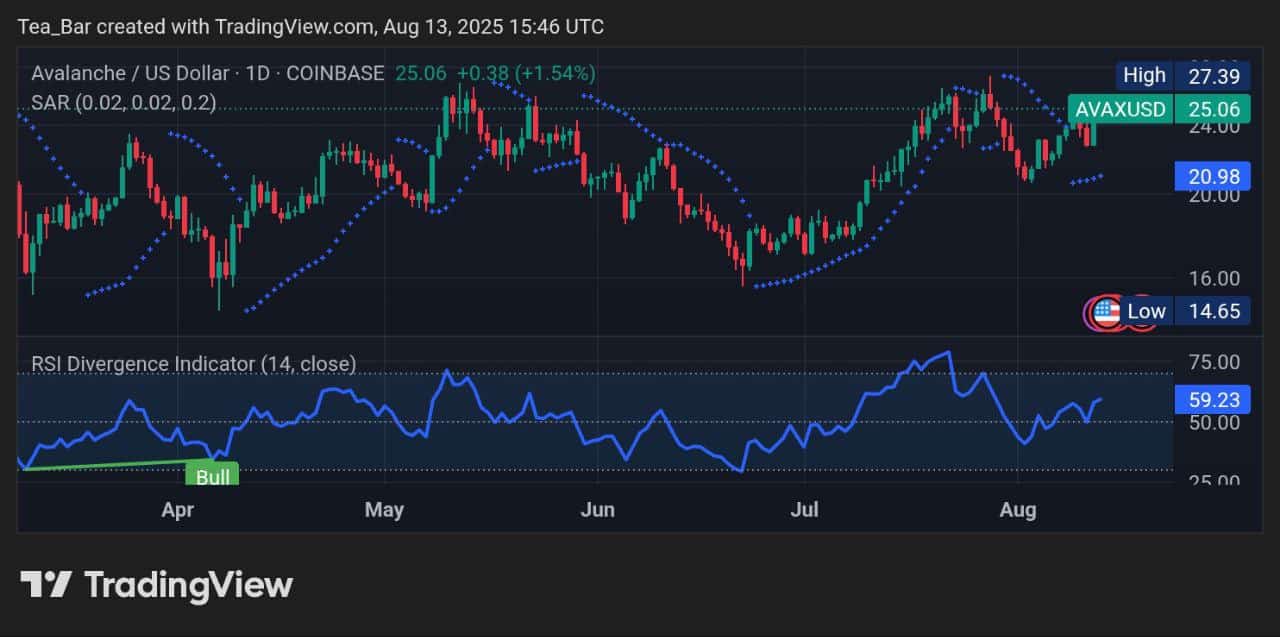This screenshot has width=1280, height=637.
Task: Click the AVAXUSD price label
Action: (x=1120, y=109)
